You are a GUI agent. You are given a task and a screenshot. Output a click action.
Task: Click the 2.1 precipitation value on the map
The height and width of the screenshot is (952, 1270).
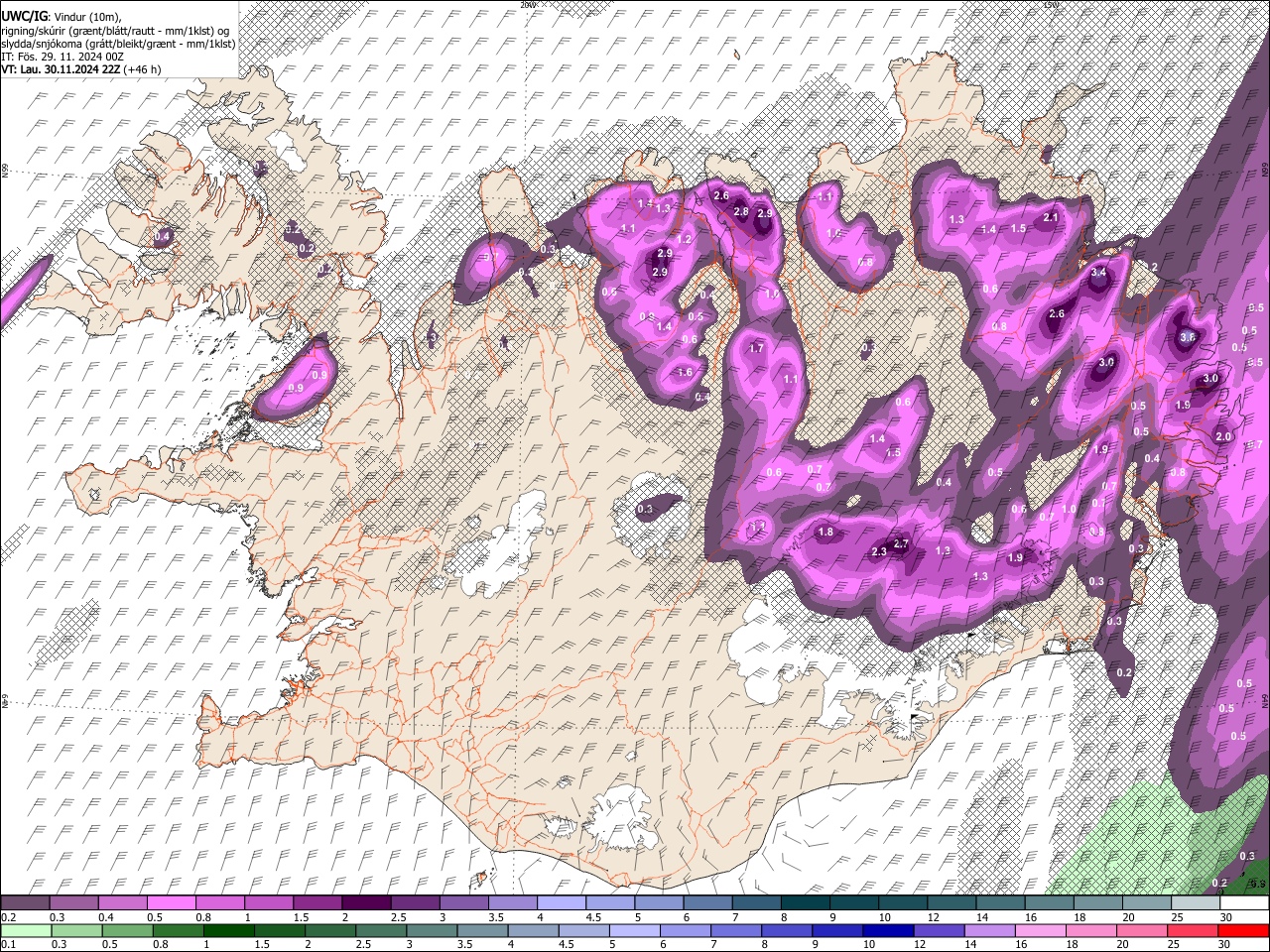point(1052,218)
